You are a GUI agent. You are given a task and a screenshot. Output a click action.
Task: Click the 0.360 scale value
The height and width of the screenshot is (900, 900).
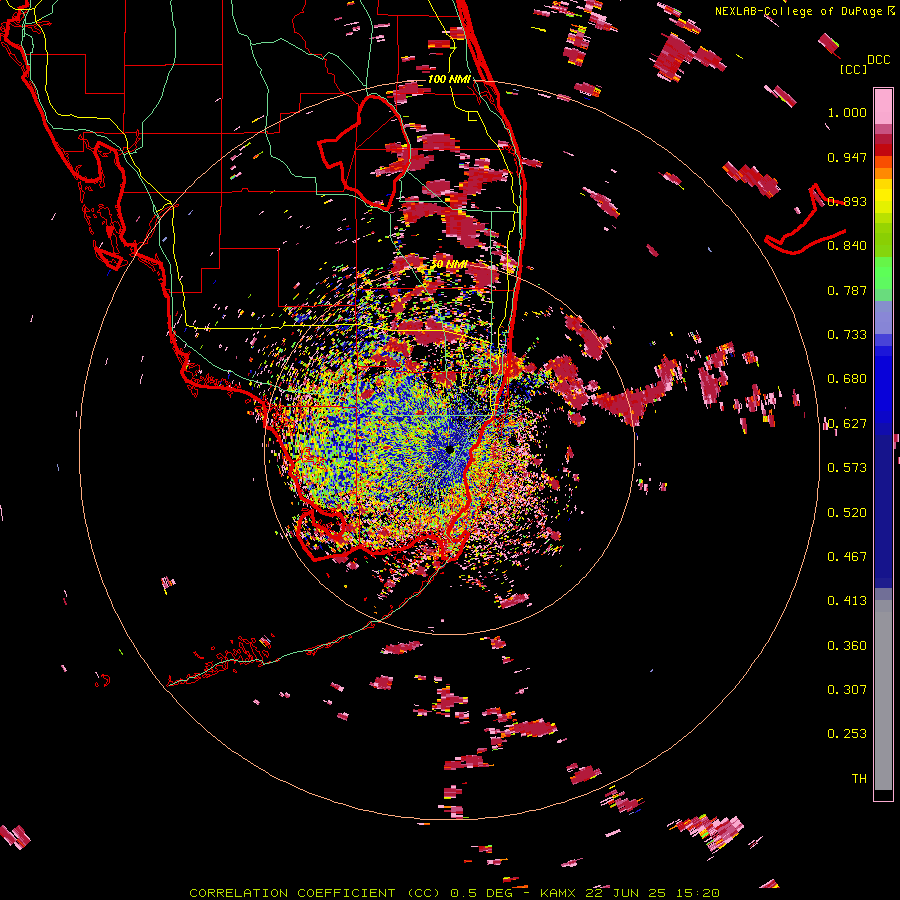click(x=847, y=646)
